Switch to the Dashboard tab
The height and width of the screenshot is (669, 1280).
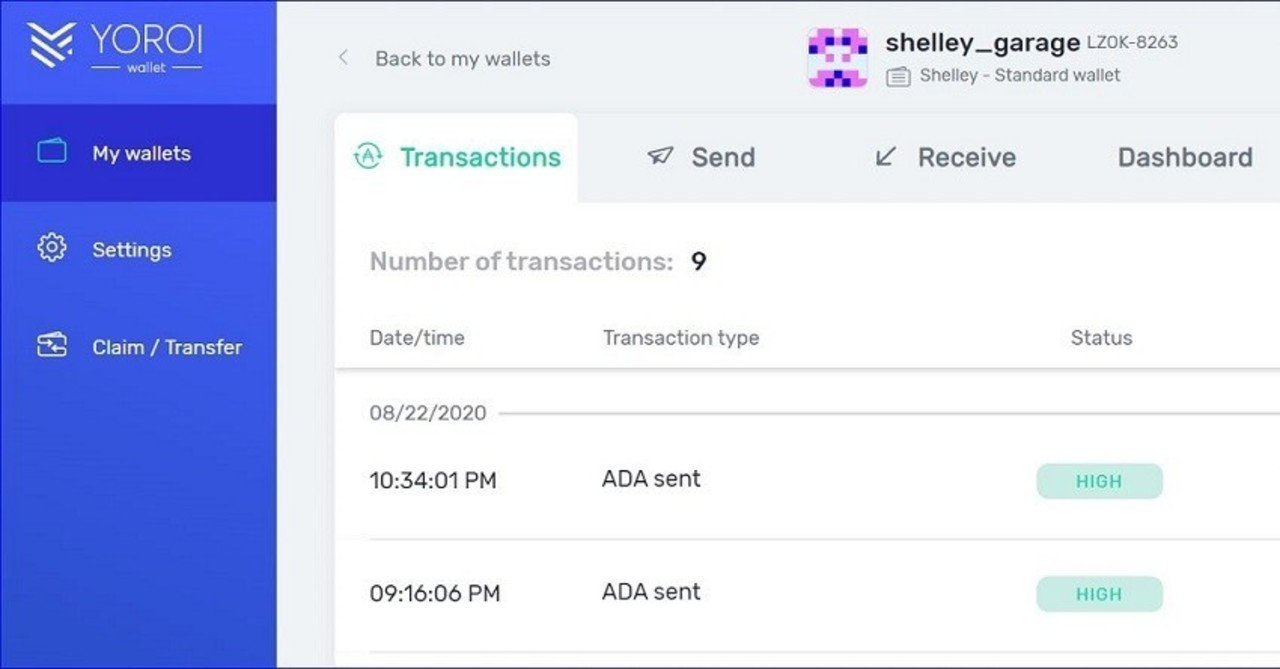pyautogui.click(x=1184, y=157)
